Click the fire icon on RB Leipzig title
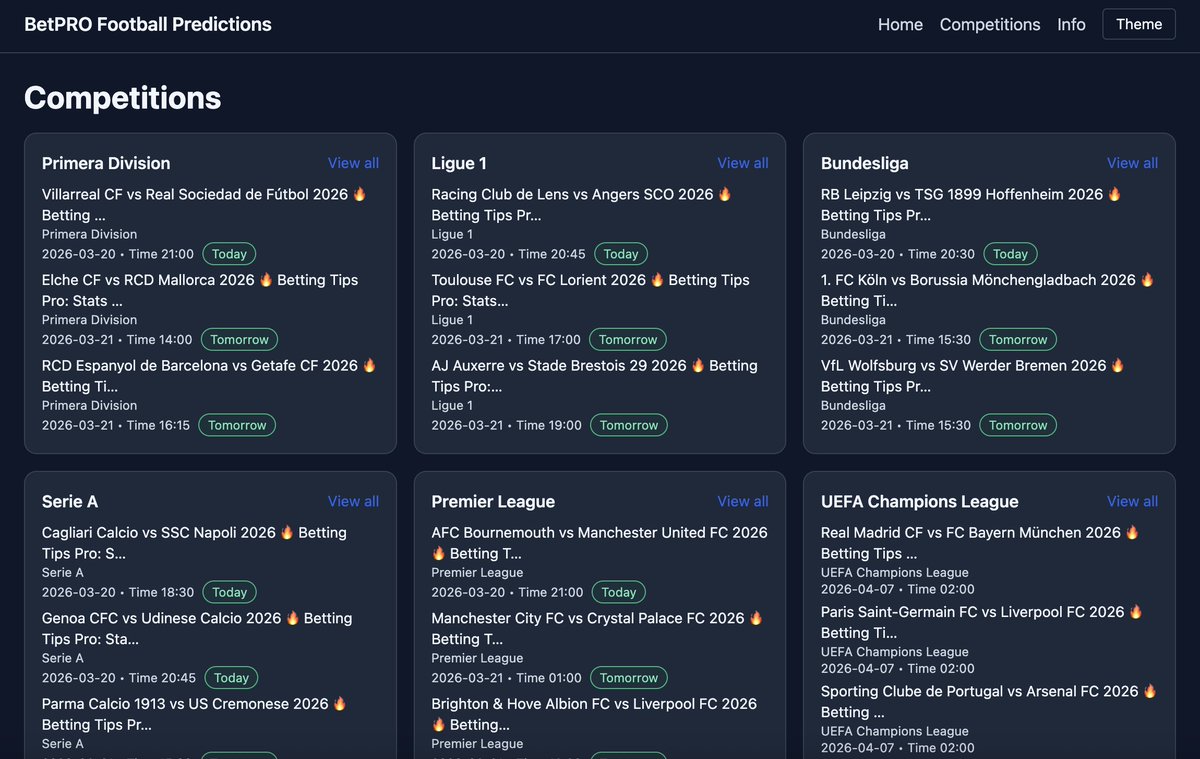This screenshot has height=759, width=1200. (1115, 194)
